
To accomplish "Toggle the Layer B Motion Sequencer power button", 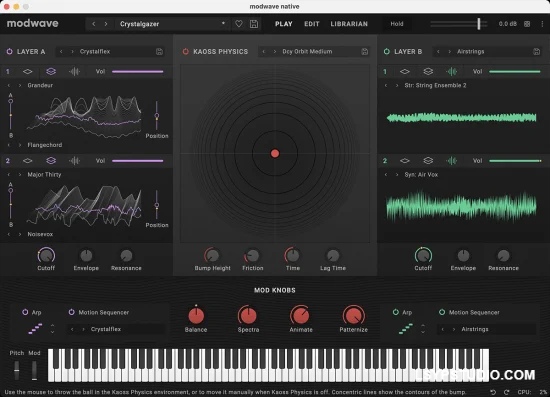I will (x=442, y=312).
